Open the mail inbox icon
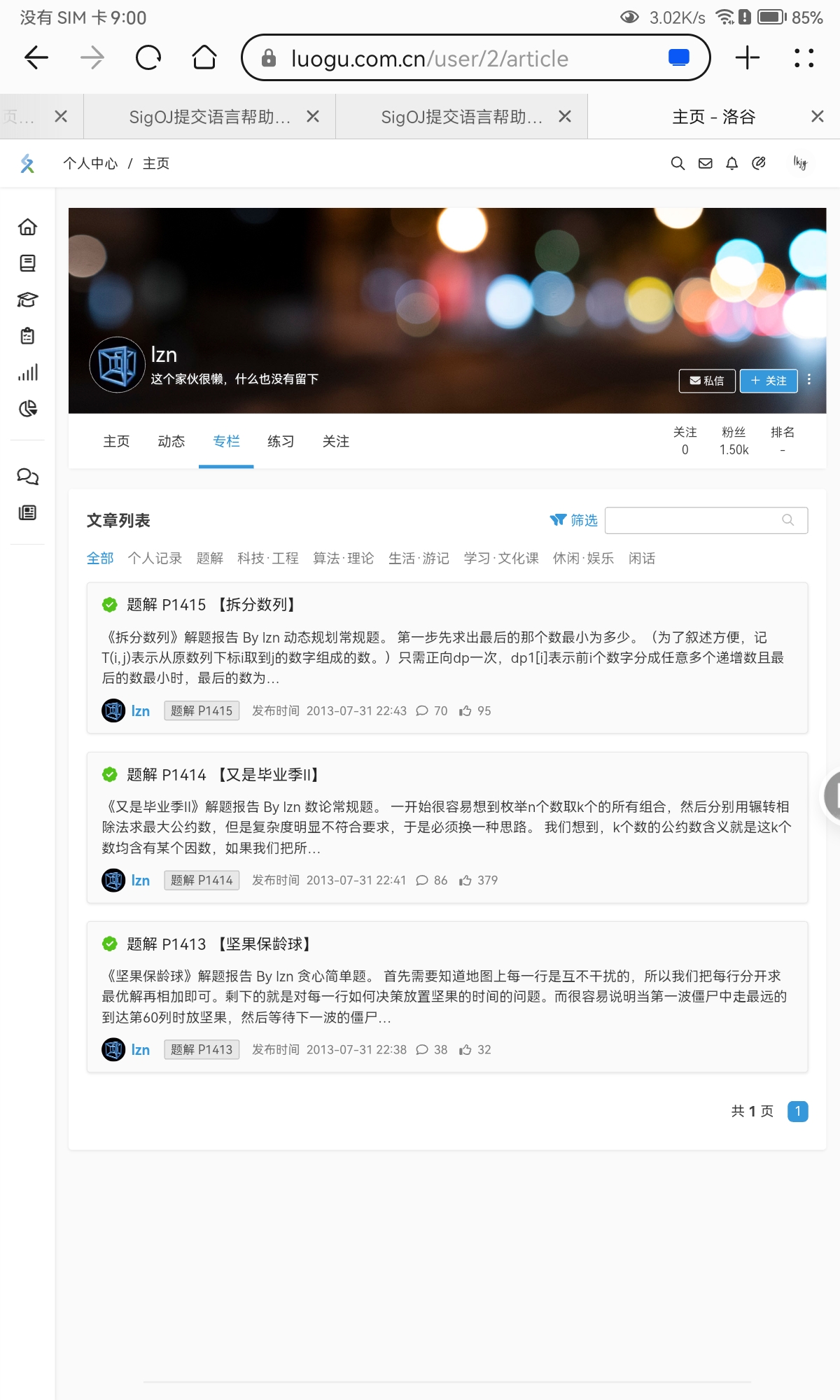Viewport: 840px width, 1400px height. [x=705, y=163]
